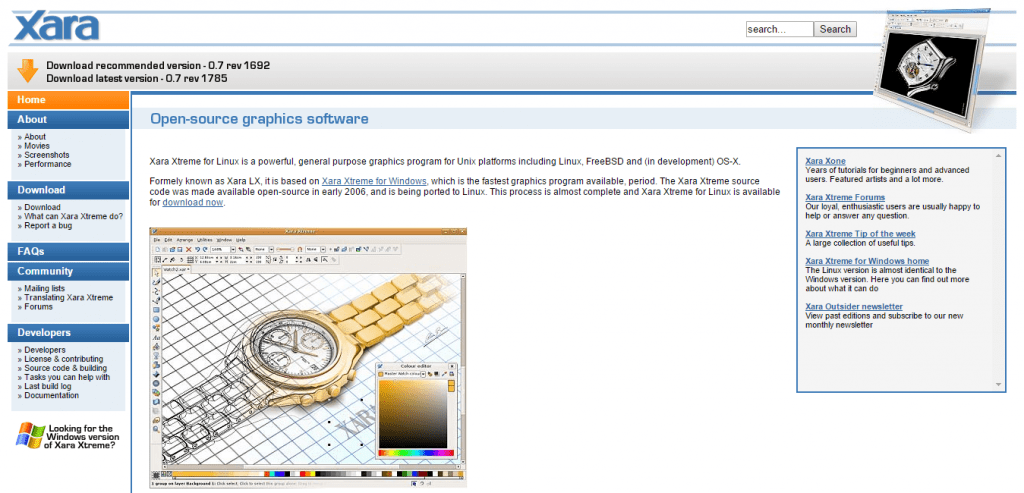Open Translating Xara Xtreme link
Screen dimensions: 1024x493
(x=69, y=298)
